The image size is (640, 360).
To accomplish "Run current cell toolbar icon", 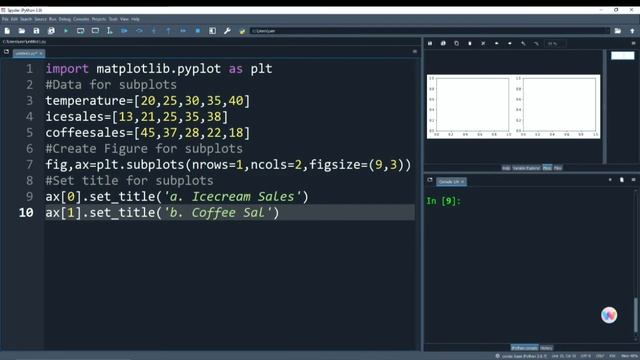I will (x=80, y=31).
